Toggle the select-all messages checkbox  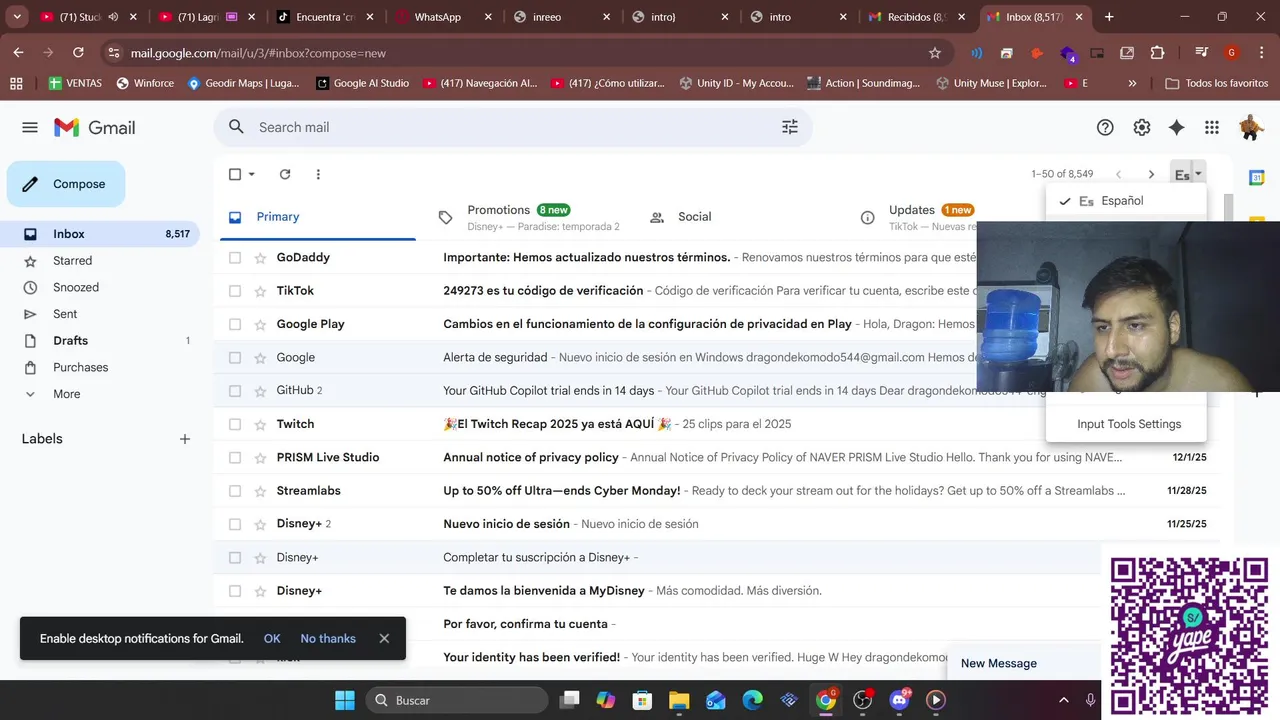[x=235, y=174]
